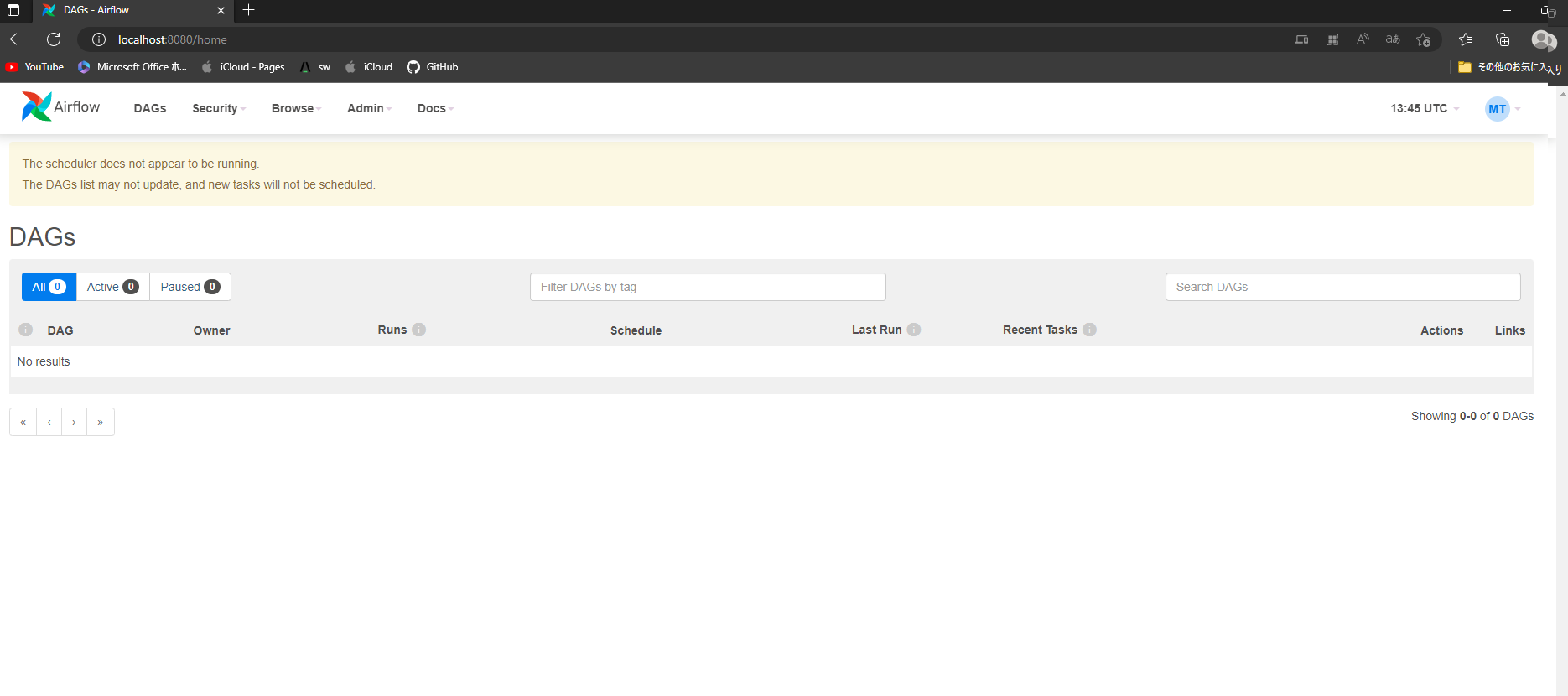Click the info icon beside Last Run

pyautogui.click(x=914, y=330)
